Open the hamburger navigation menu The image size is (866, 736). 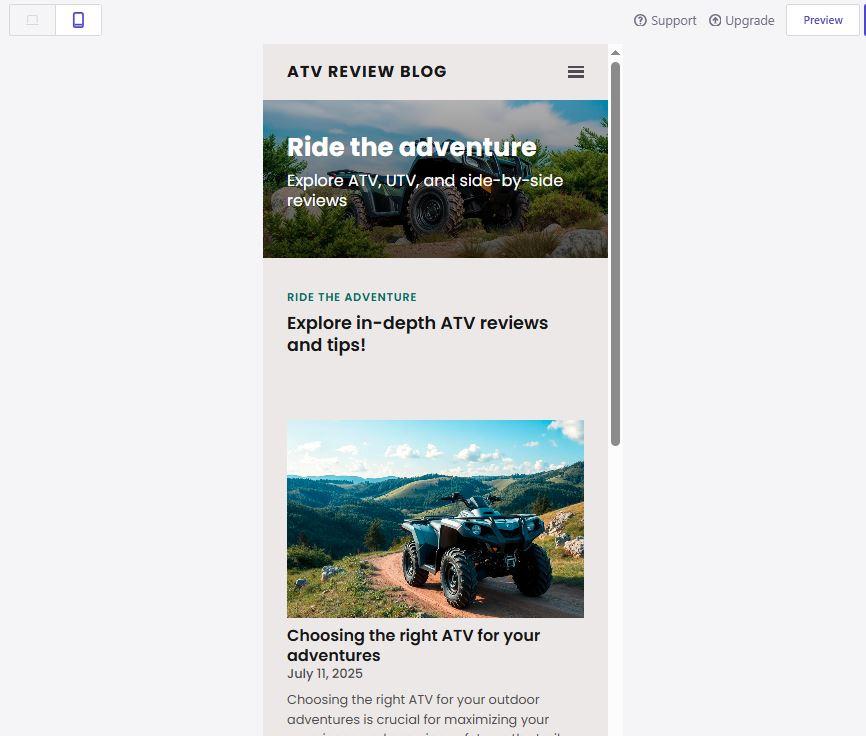point(575,72)
